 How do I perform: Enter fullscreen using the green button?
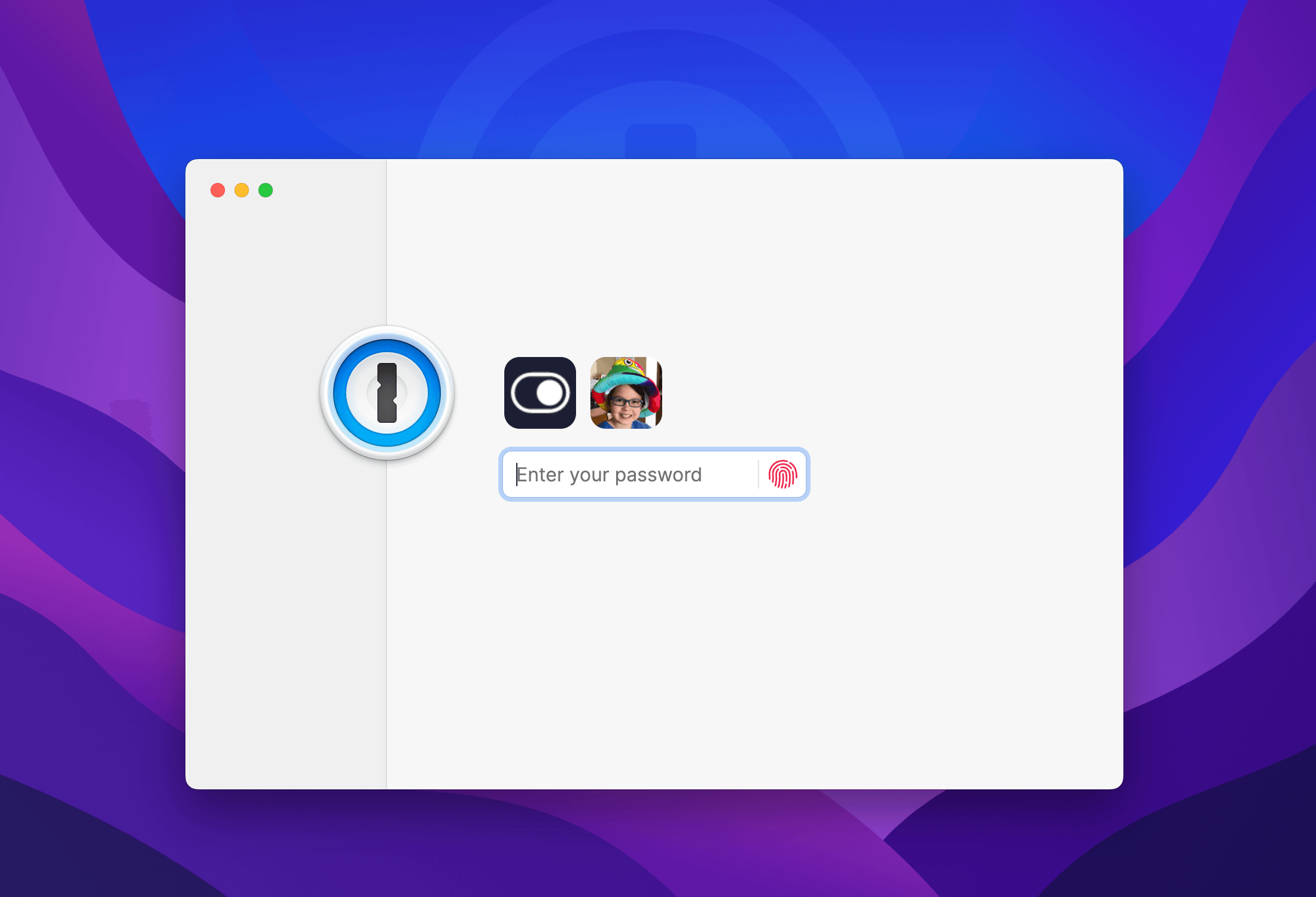pyautogui.click(x=266, y=190)
